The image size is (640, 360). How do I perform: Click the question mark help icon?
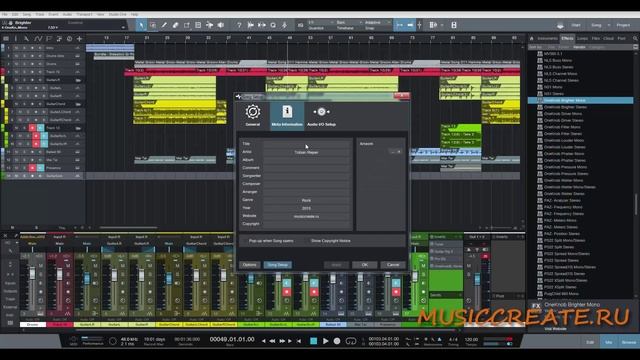click(239, 25)
